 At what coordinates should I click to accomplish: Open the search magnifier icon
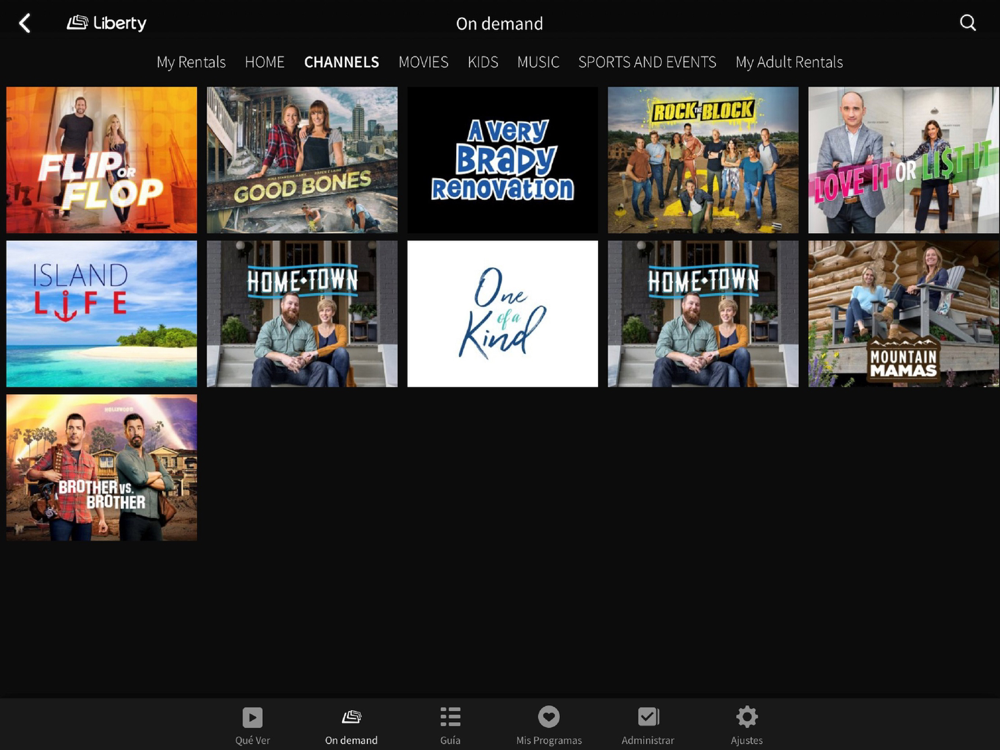[x=967, y=23]
